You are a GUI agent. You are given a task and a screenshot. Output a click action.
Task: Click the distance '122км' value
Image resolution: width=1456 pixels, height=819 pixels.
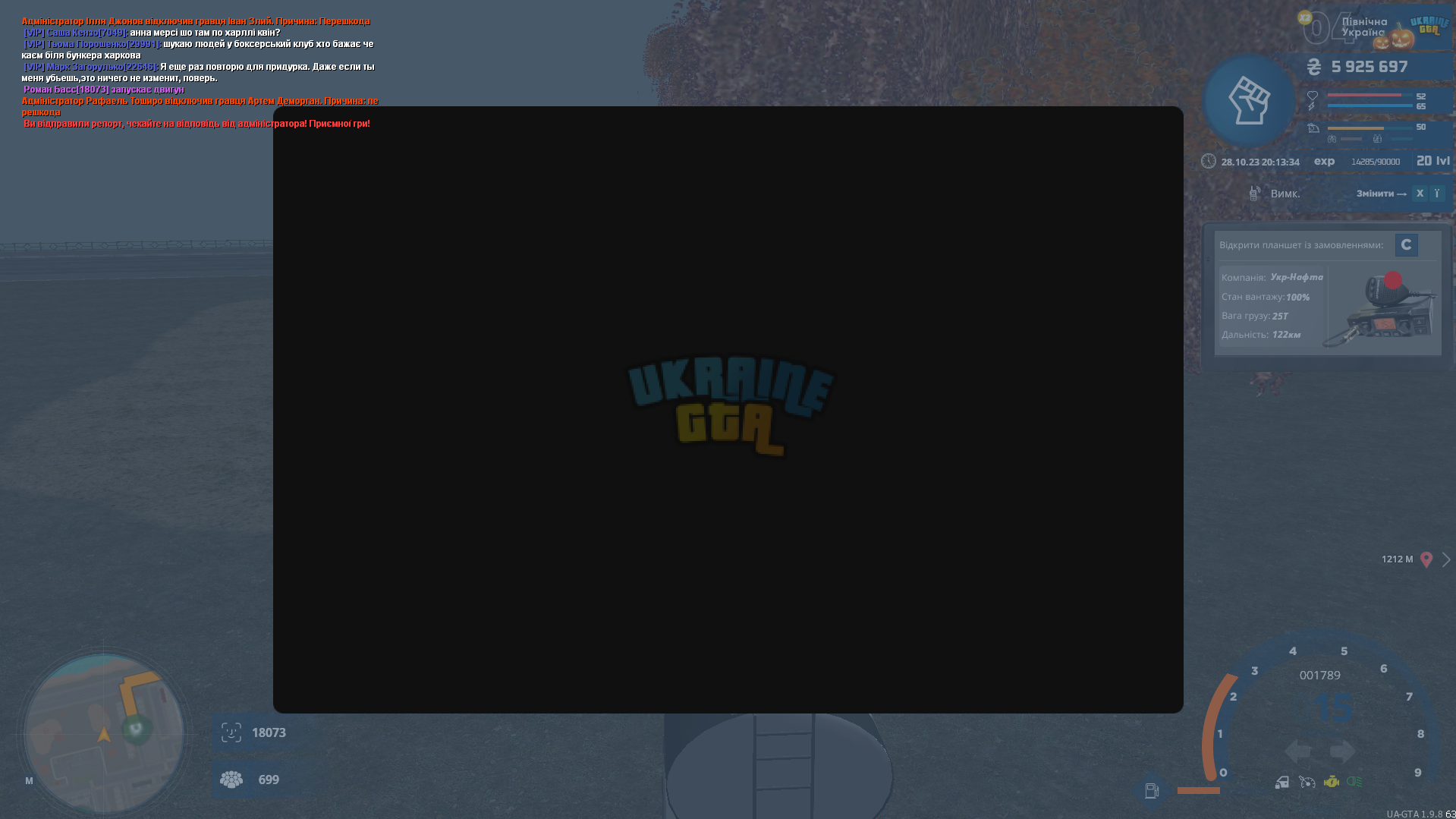click(x=1286, y=335)
